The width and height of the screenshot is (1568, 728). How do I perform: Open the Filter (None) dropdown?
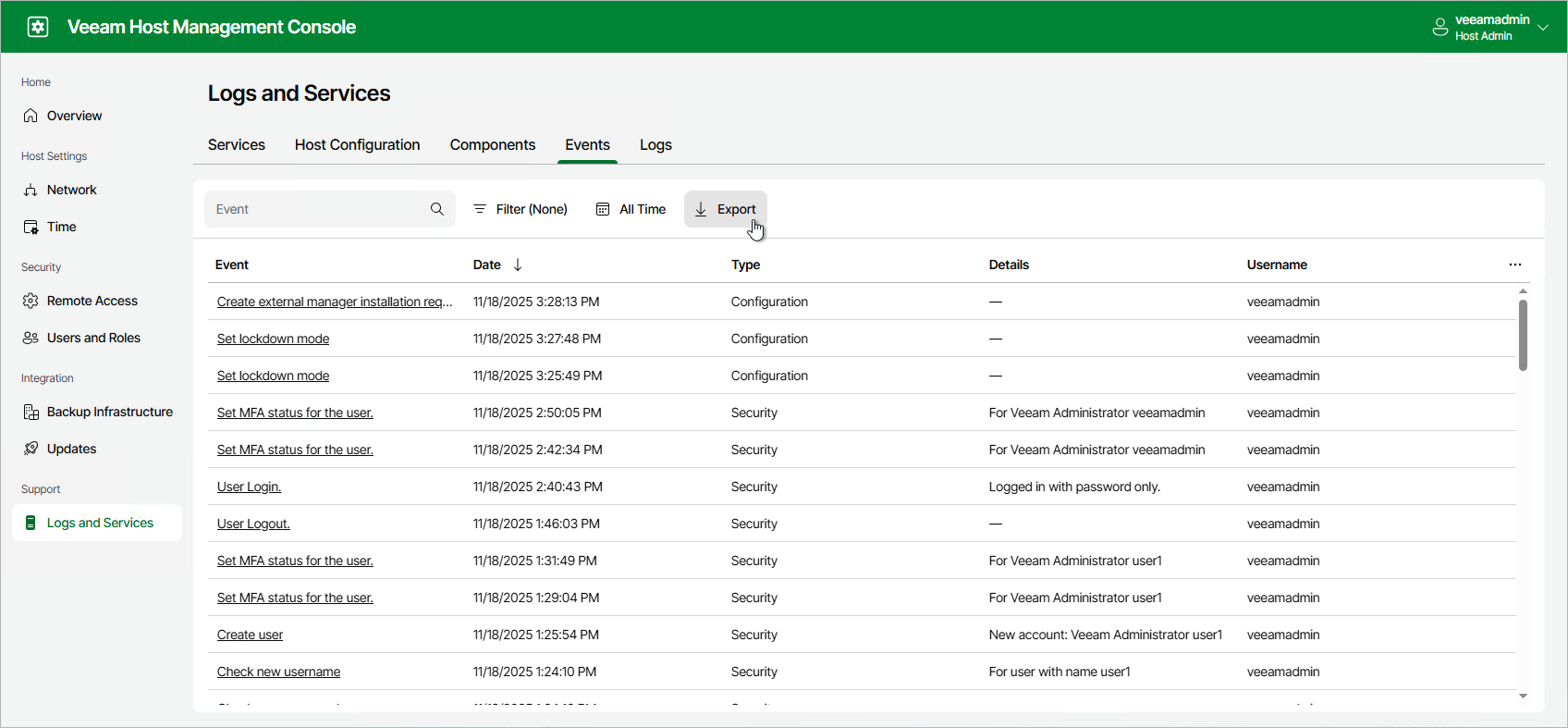[521, 209]
